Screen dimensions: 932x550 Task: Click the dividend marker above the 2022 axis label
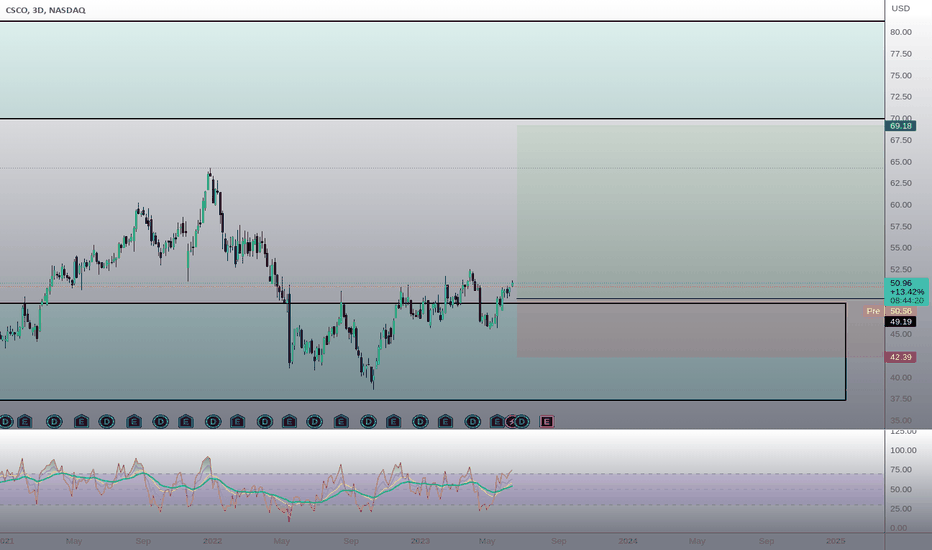tap(213, 422)
